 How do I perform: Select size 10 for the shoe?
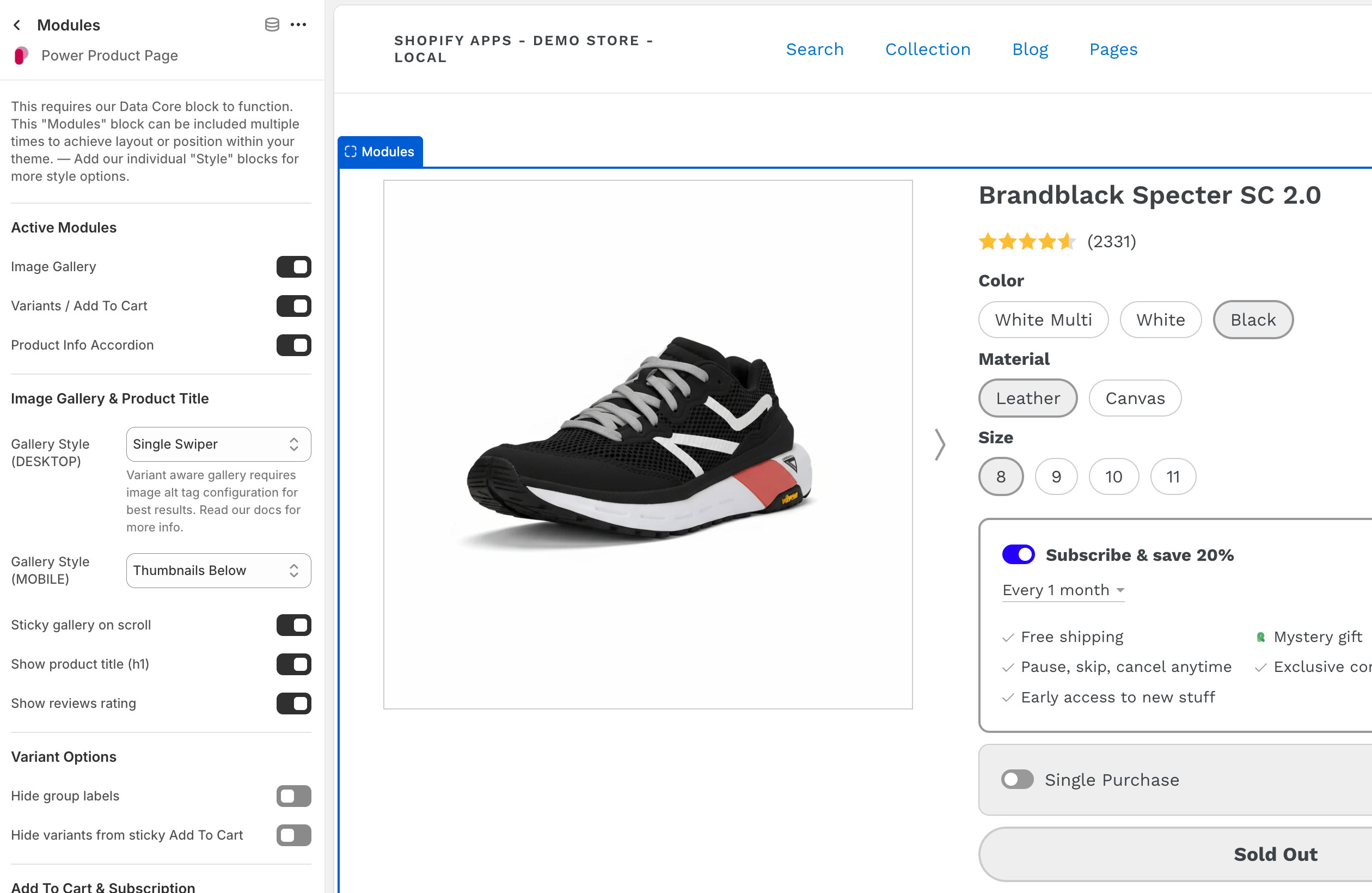pyautogui.click(x=1114, y=476)
